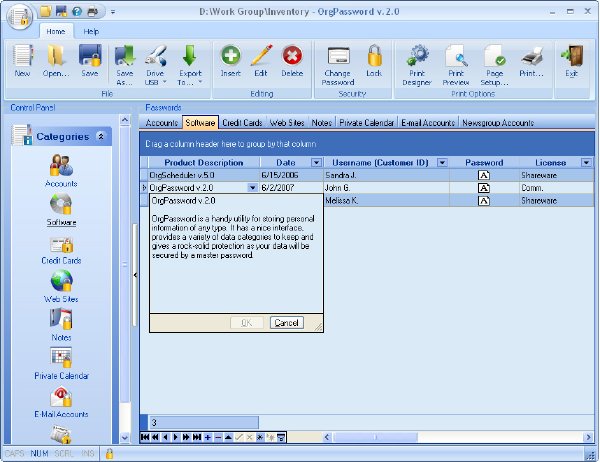Choose Save As in the File group
600x462 pixels.
(x=125, y=65)
